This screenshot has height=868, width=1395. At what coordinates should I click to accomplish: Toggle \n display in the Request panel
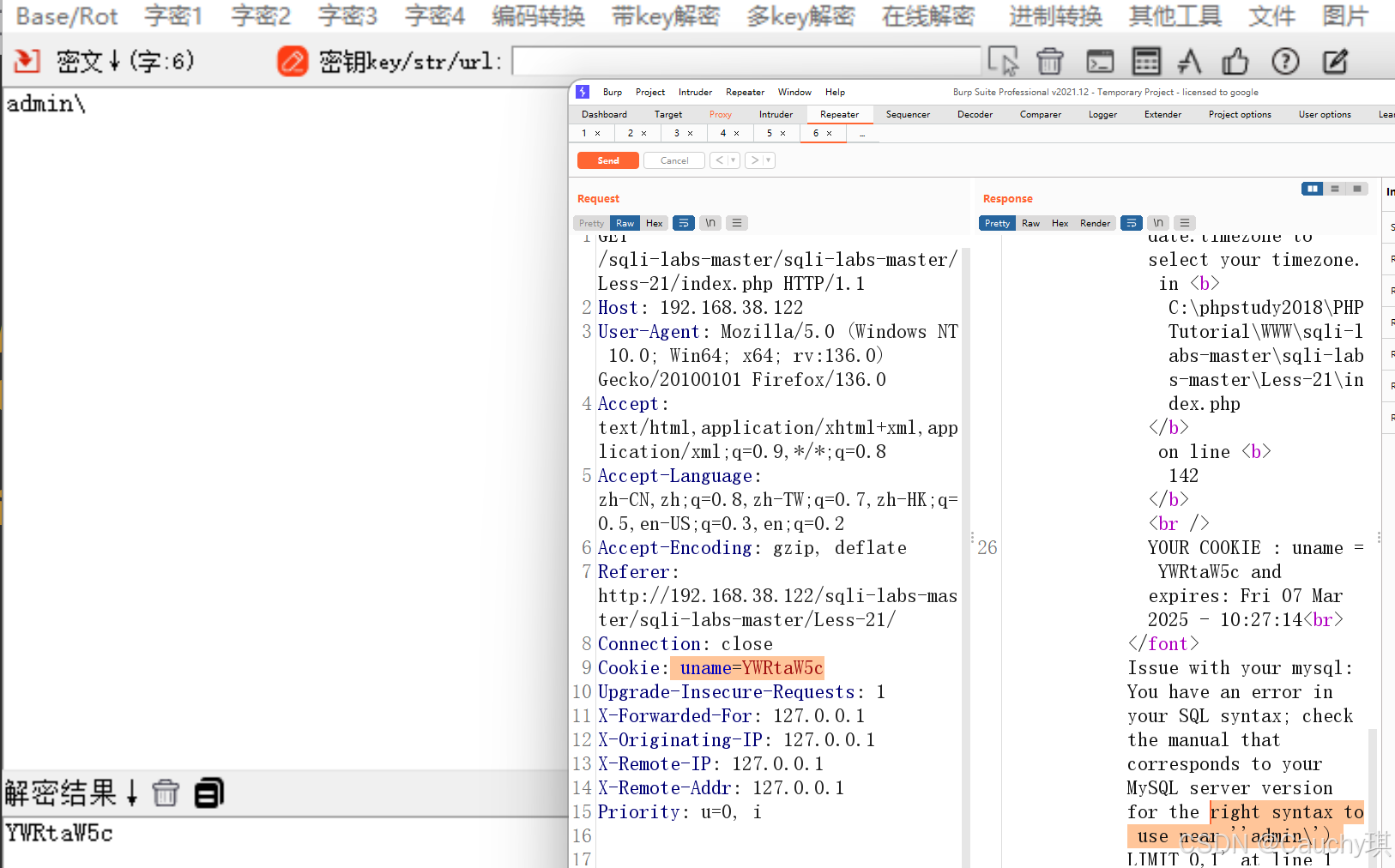pos(710,222)
